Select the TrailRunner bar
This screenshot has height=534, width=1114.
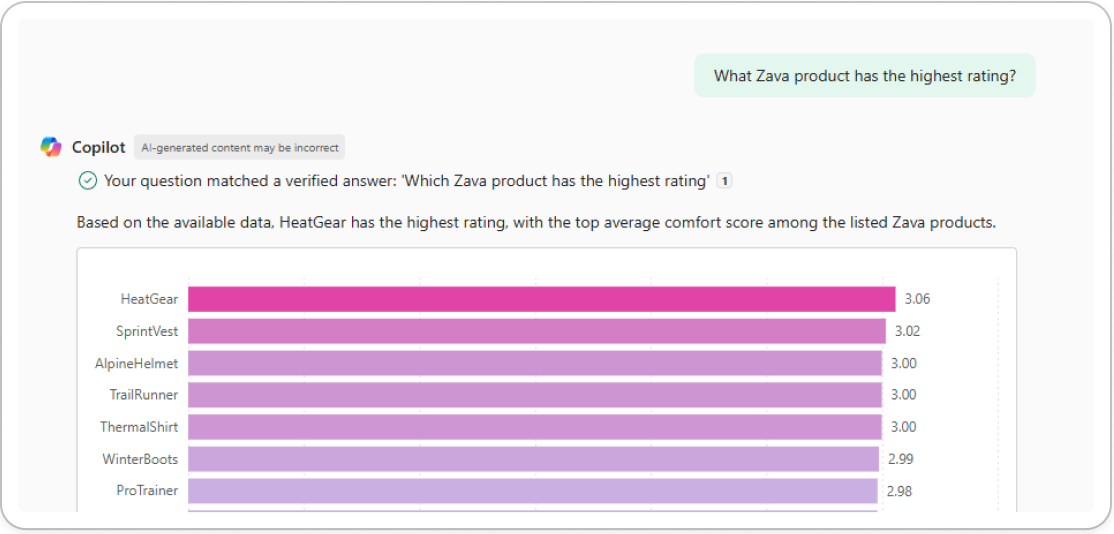(x=534, y=395)
